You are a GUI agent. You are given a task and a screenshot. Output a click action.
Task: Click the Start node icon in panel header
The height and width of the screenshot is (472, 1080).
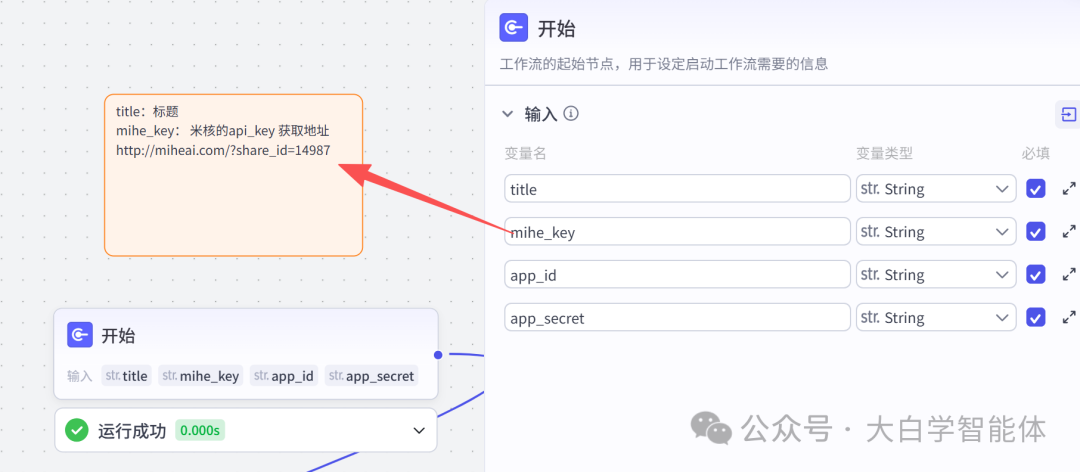(x=514, y=28)
